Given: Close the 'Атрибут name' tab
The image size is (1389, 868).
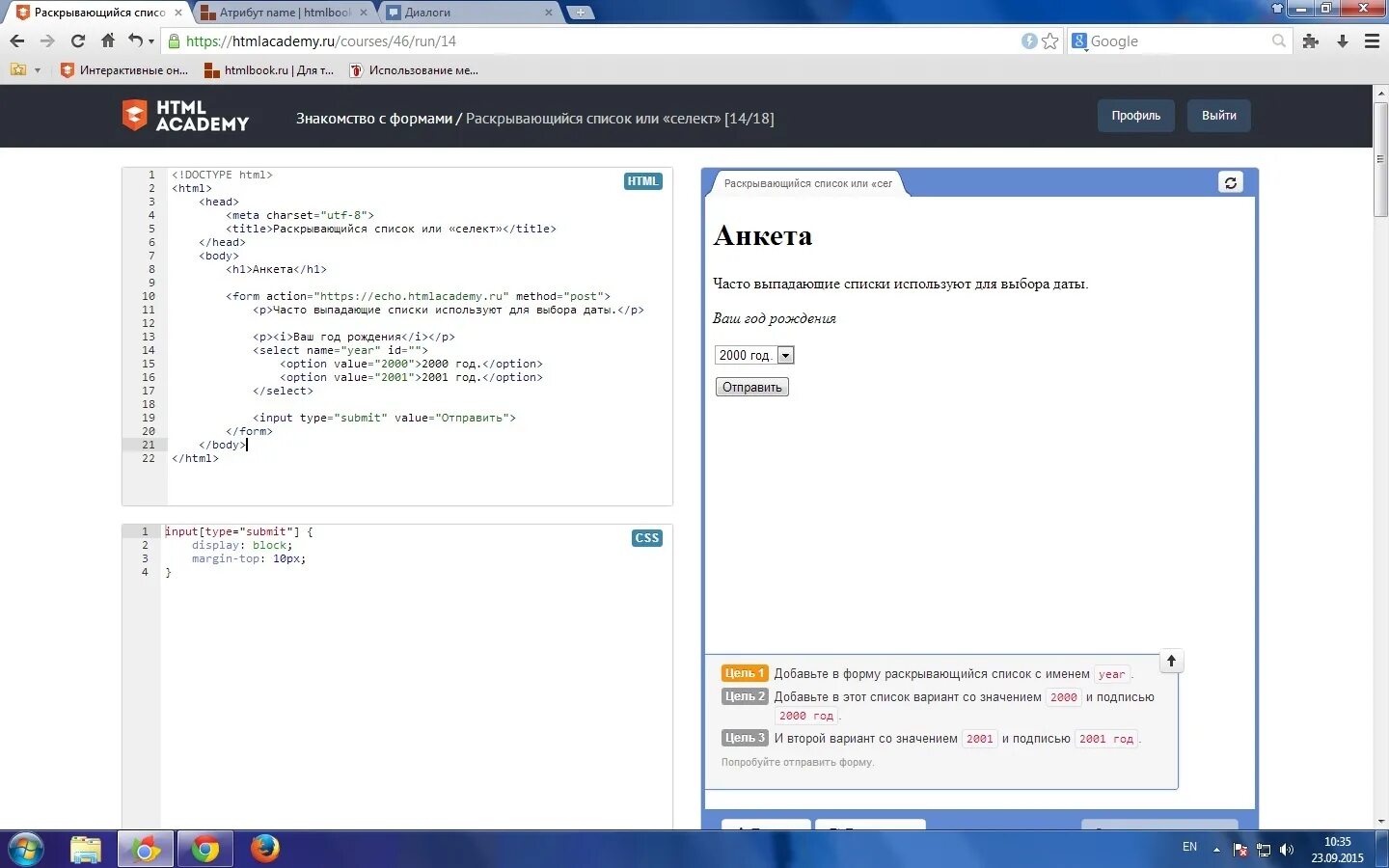Looking at the screenshot, I should (364, 13).
